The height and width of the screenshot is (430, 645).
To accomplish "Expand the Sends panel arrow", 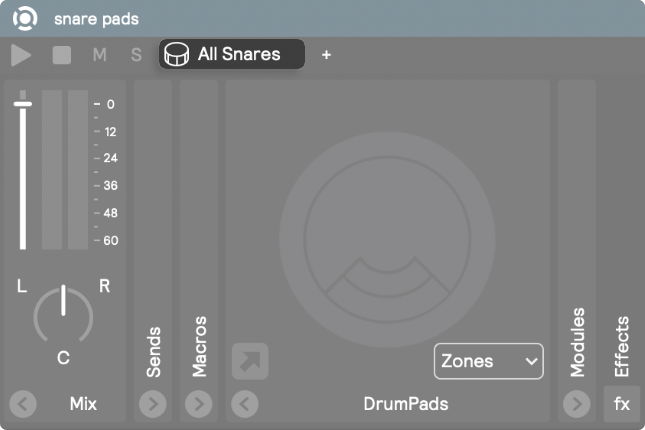I will point(153,404).
